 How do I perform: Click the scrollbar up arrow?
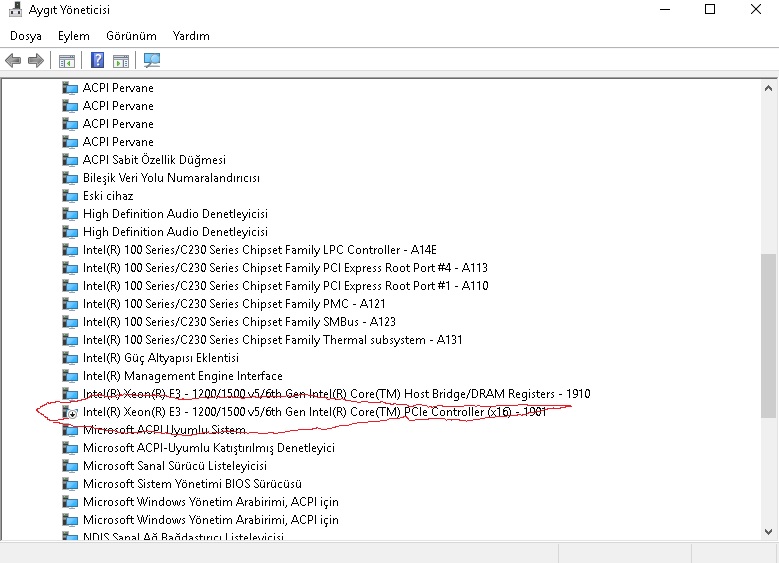[768, 88]
